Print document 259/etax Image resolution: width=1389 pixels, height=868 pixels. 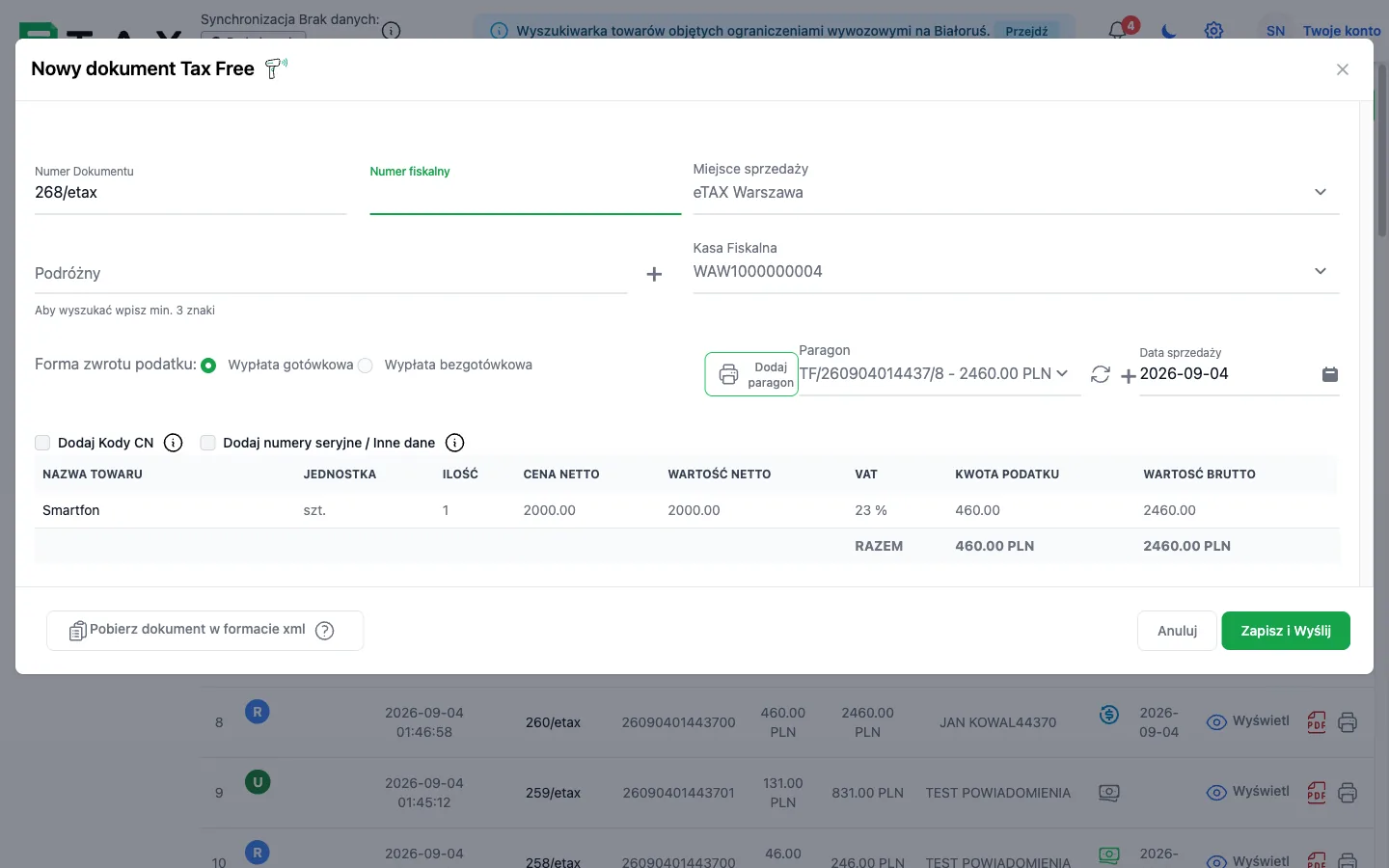pyautogui.click(x=1348, y=793)
